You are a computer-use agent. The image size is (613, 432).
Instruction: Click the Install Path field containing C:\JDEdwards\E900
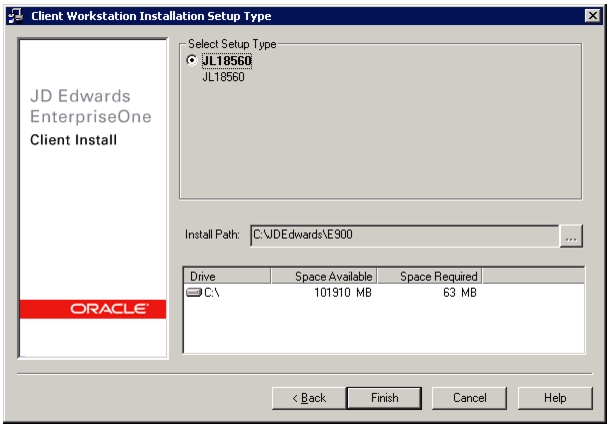coord(405,235)
